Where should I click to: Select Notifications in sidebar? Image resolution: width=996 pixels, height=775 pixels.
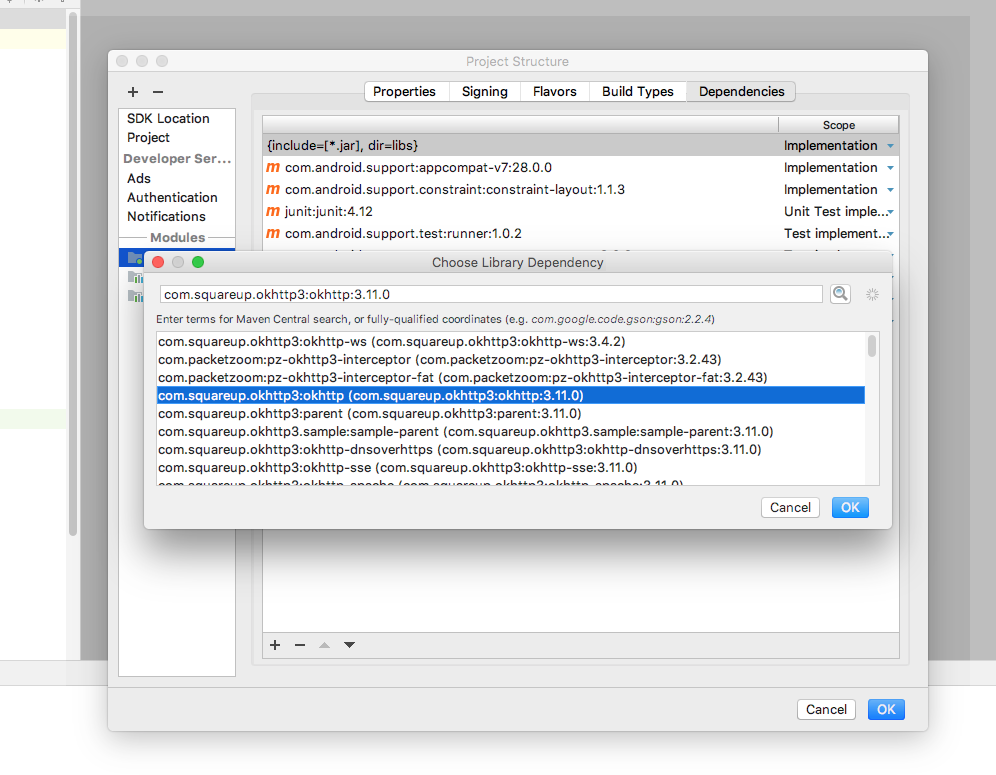[166, 217]
